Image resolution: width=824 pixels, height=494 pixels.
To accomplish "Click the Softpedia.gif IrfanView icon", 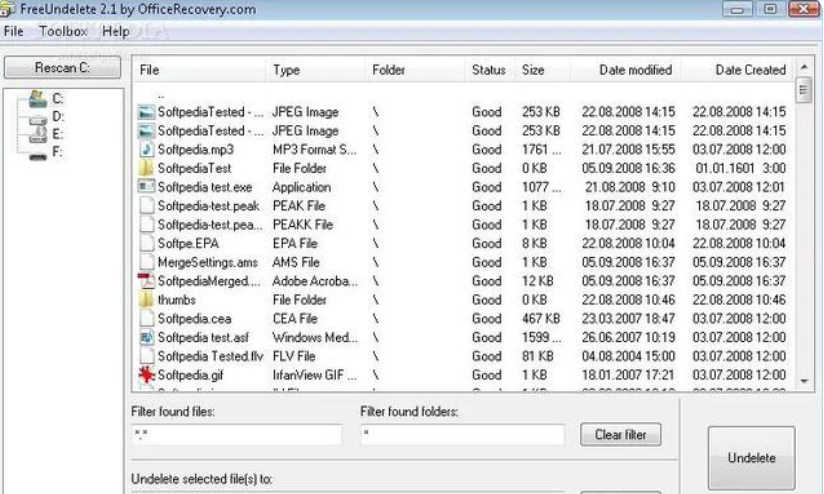I will click(146, 375).
